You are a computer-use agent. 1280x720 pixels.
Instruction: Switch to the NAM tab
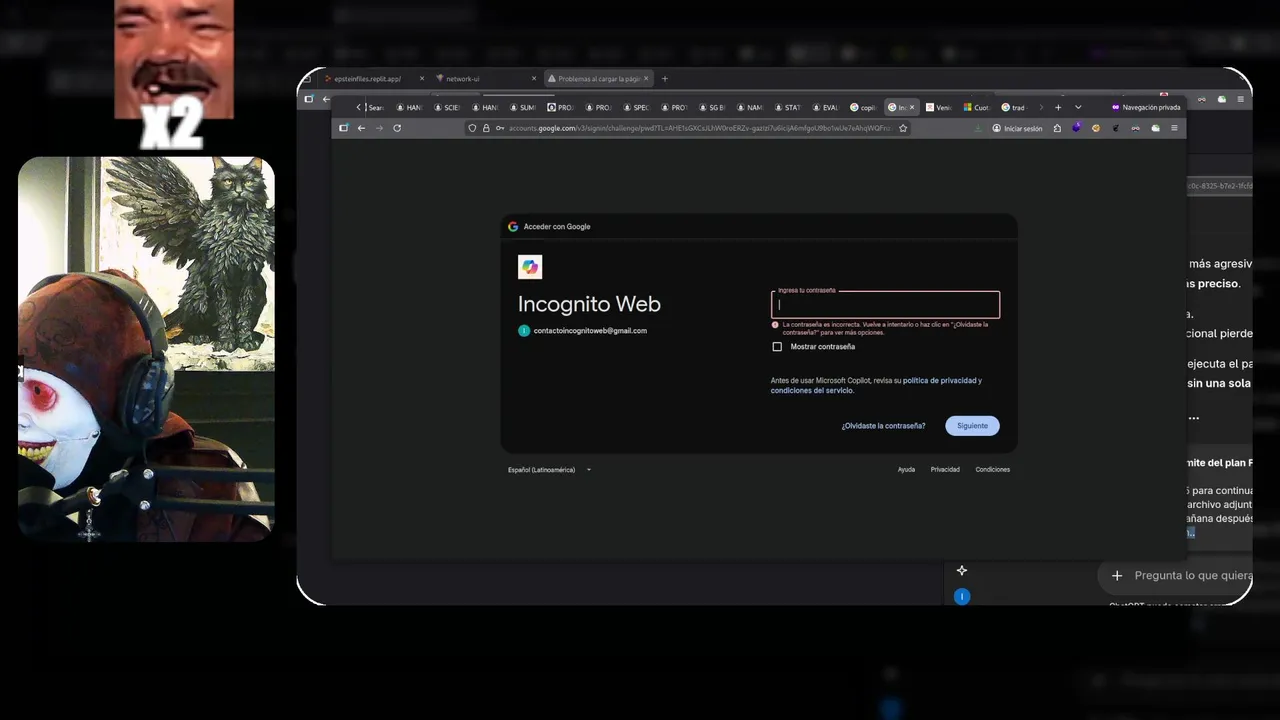point(750,107)
